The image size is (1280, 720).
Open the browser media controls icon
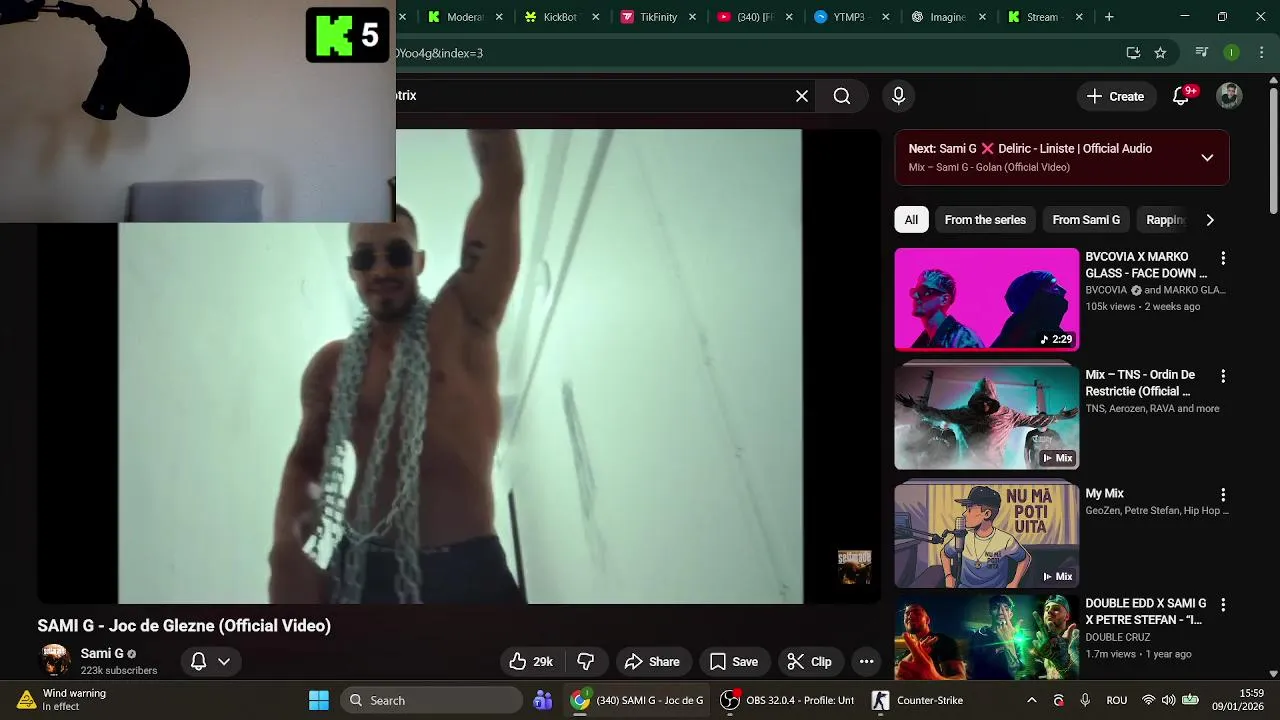click(1202, 53)
